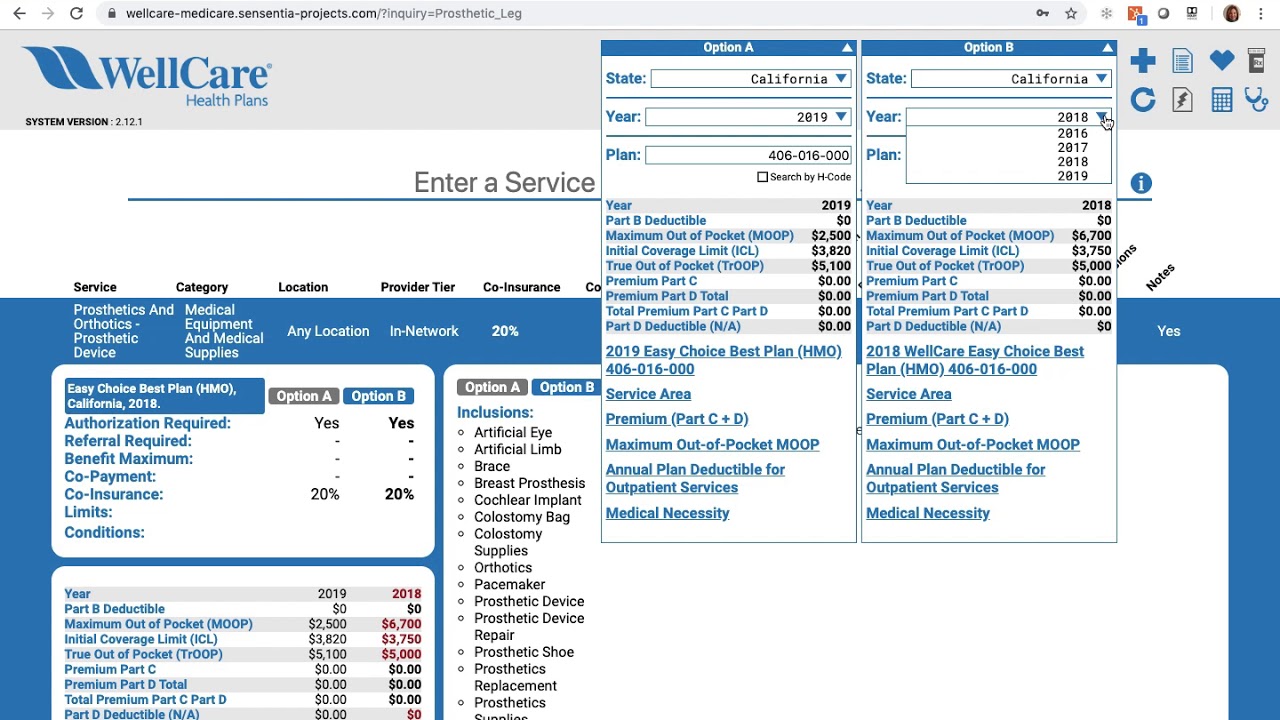Click the stethoscope icon

pyautogui.click(x=1257, y=99)
